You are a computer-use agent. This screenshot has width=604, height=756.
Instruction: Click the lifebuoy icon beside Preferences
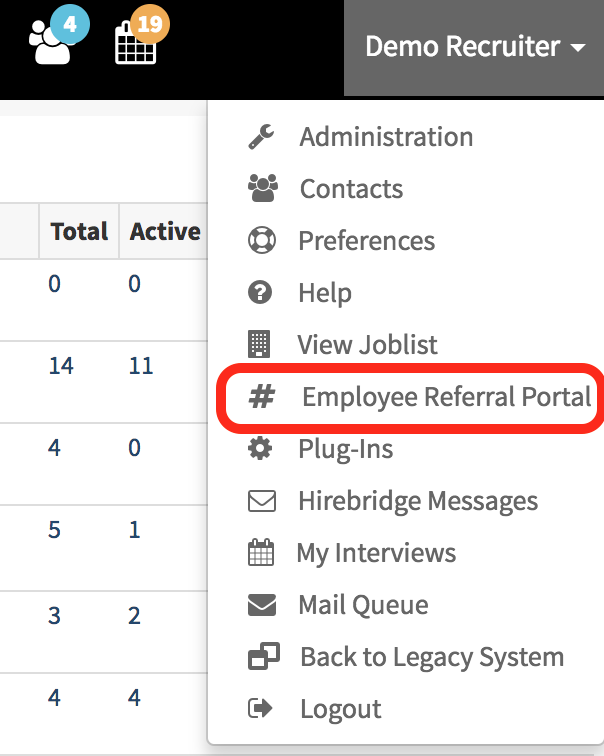pyautogui.click(x=261, y=241)
